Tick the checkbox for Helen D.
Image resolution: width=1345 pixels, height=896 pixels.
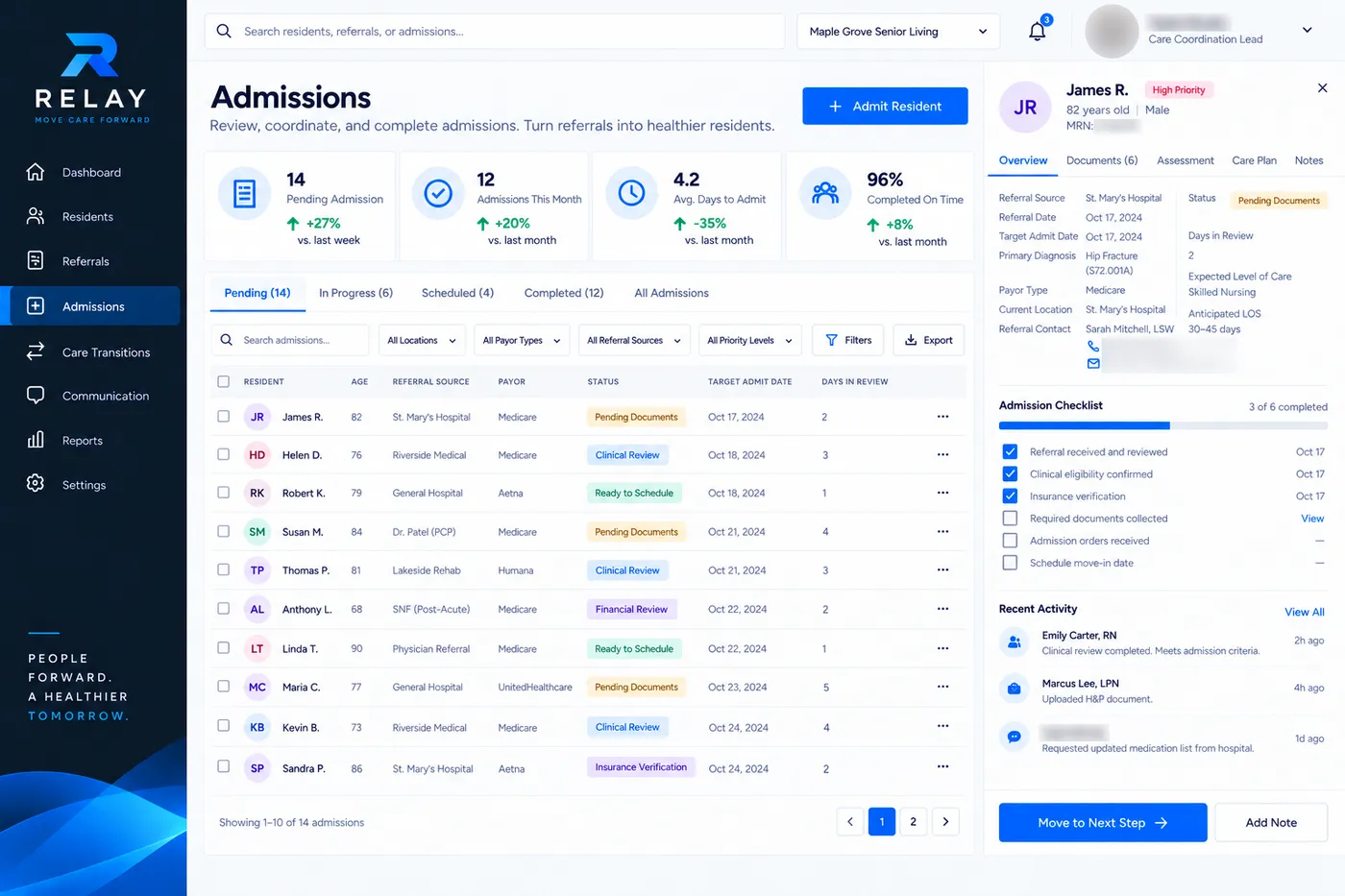(224, 454)
